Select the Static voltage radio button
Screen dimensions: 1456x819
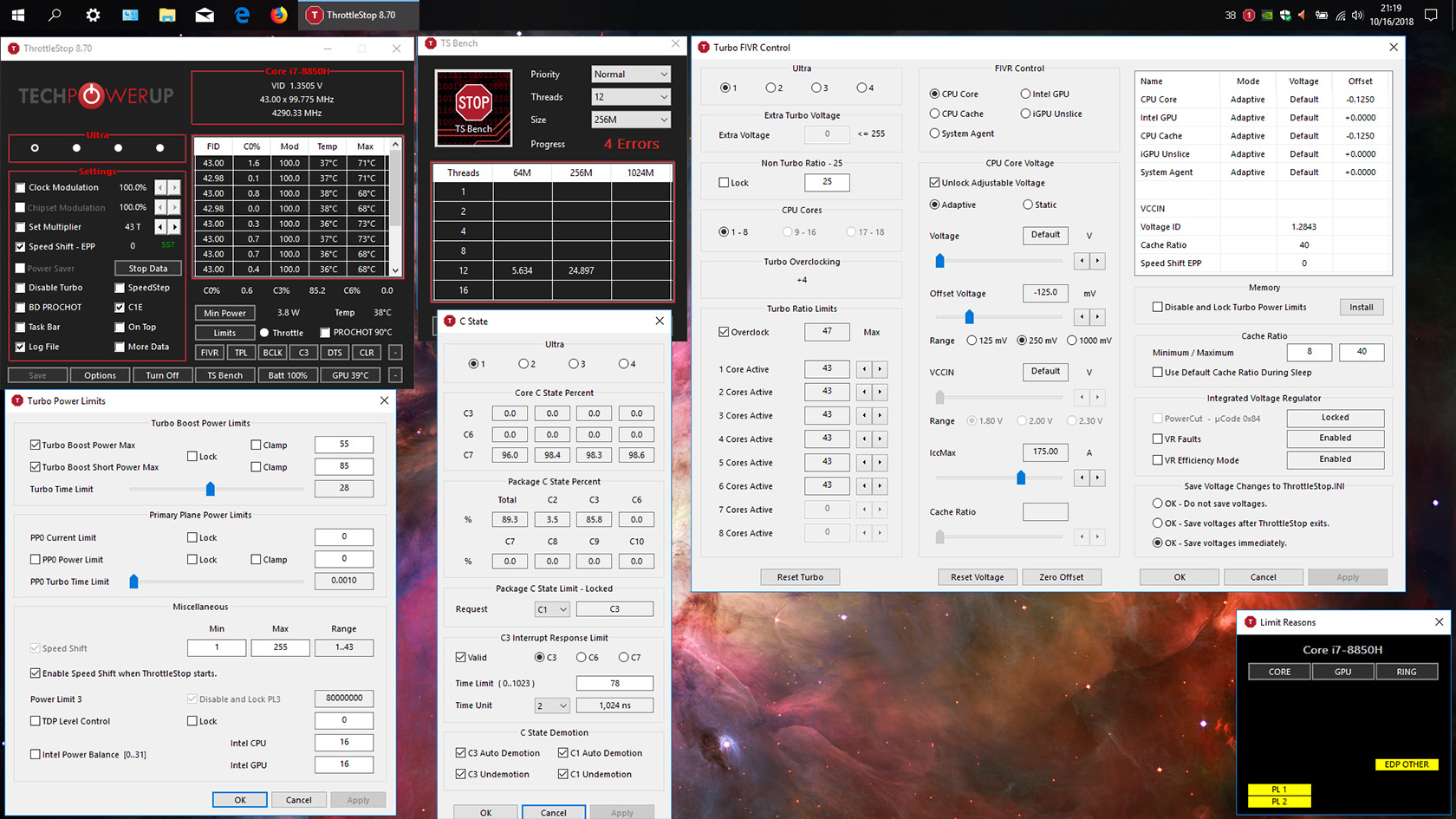(x=1028, y=205)
